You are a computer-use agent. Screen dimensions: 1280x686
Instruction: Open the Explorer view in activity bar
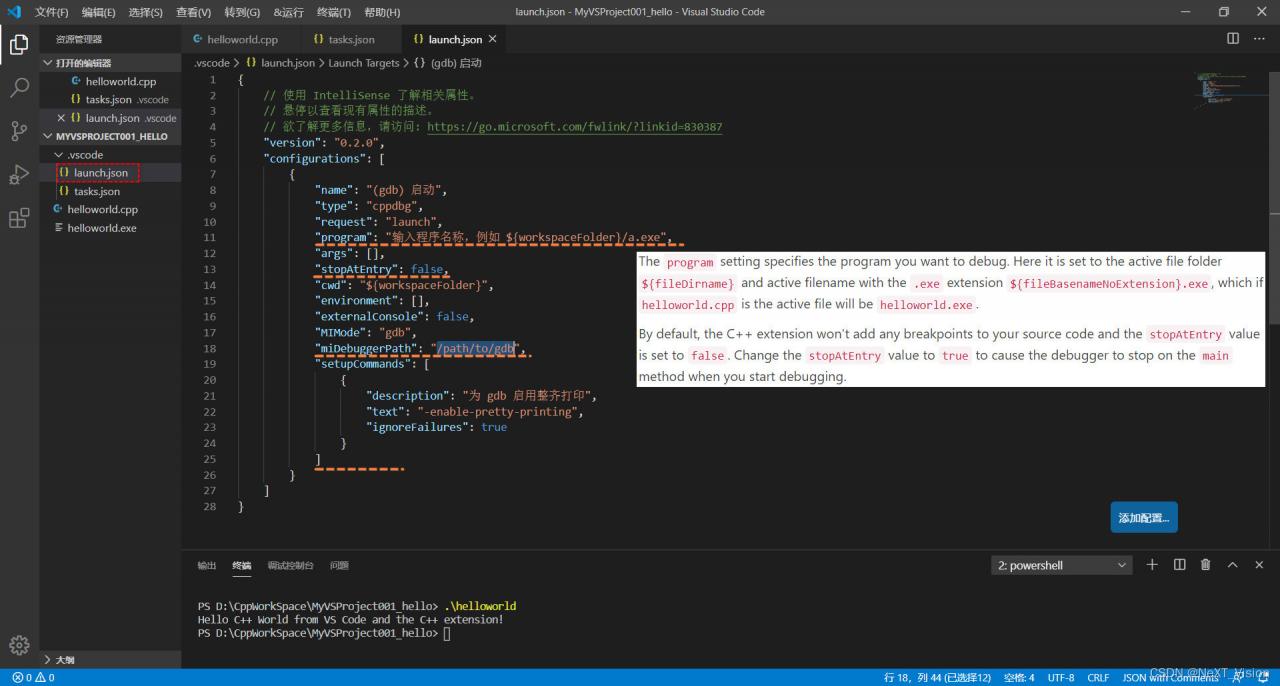click(x=19, y=44)
